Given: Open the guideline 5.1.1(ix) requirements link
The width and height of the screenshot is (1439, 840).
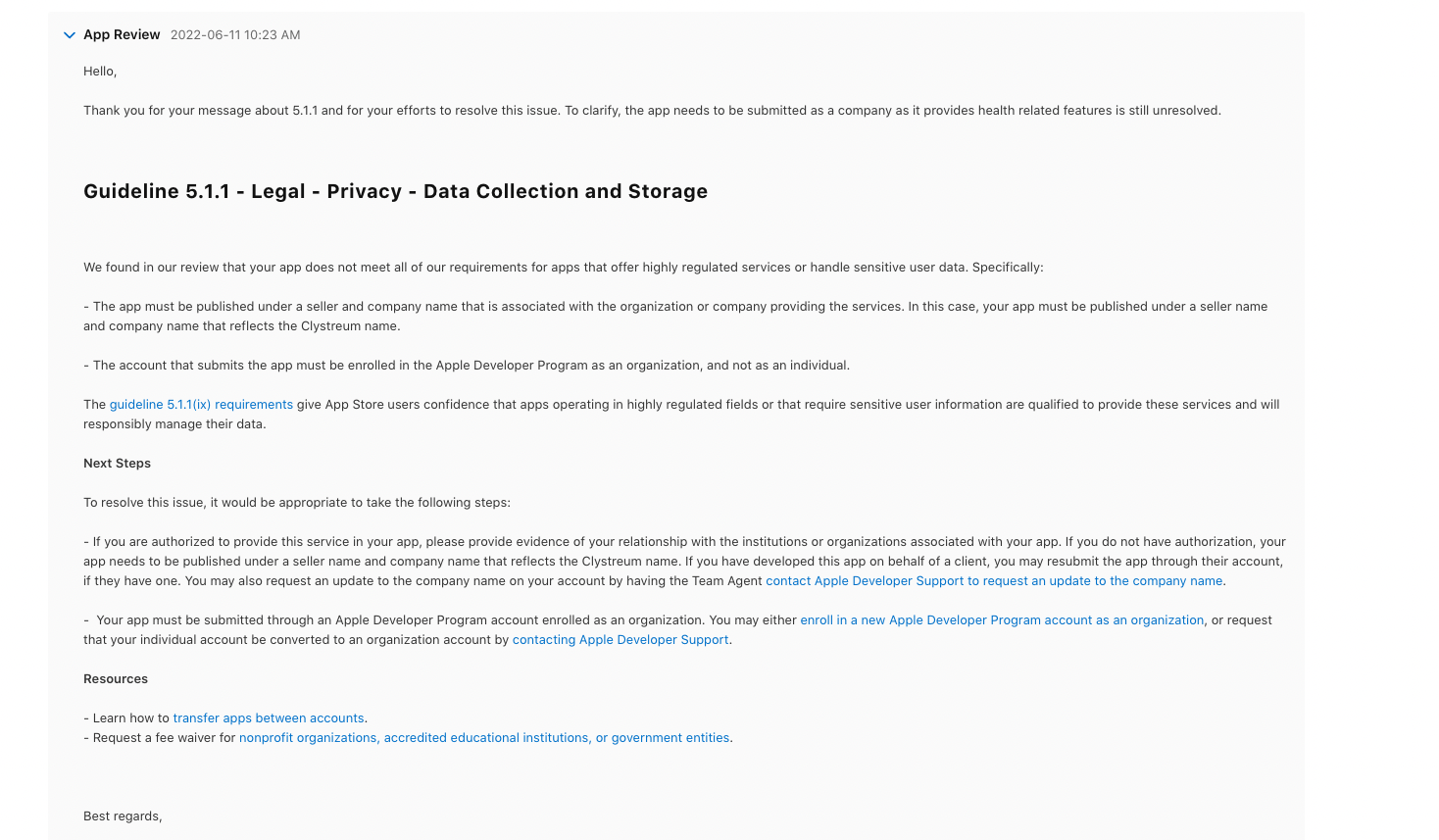Looking at the screenshot, I should click(x=201, y=405).
